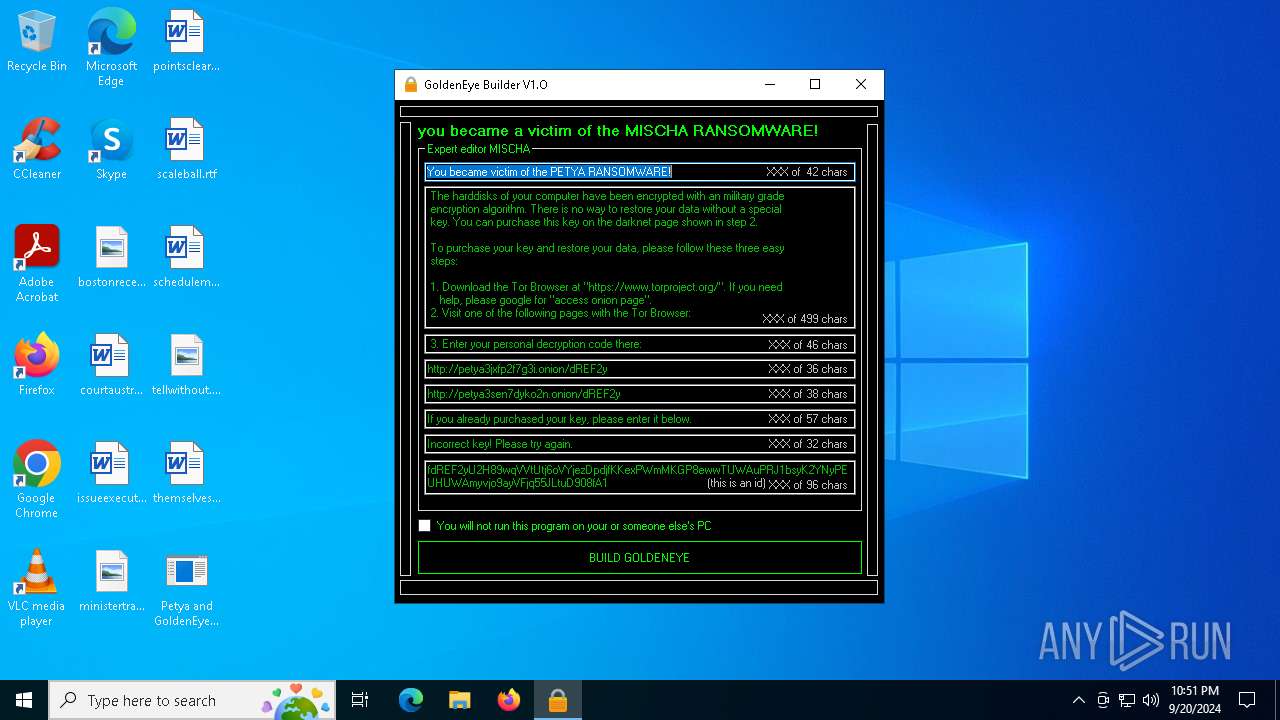Select the ministertra image file icon
The height and width of the screenshot is (720, 1280).
(111, 582)
